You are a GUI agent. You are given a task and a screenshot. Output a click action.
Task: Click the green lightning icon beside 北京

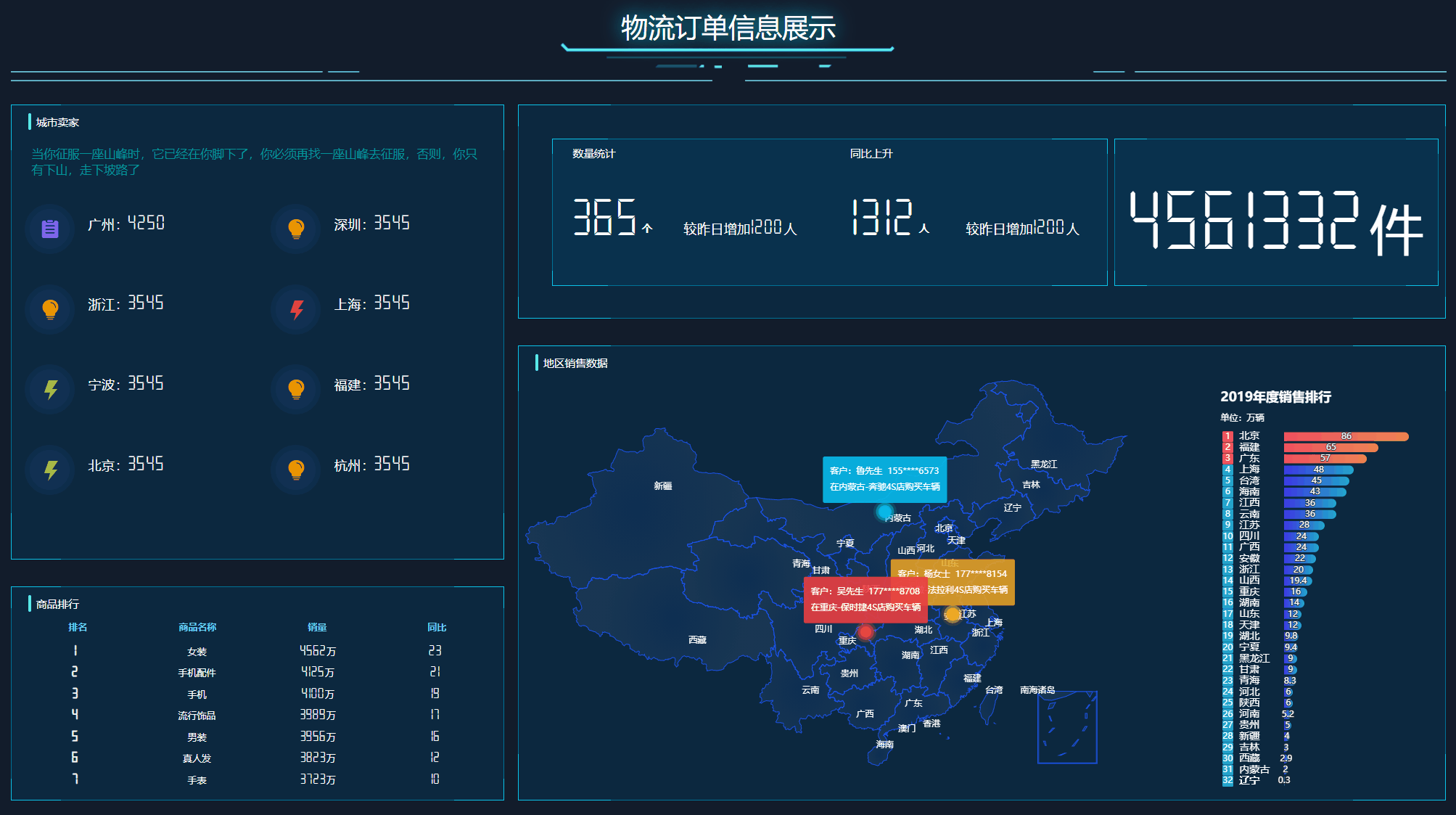click(49, 470)
